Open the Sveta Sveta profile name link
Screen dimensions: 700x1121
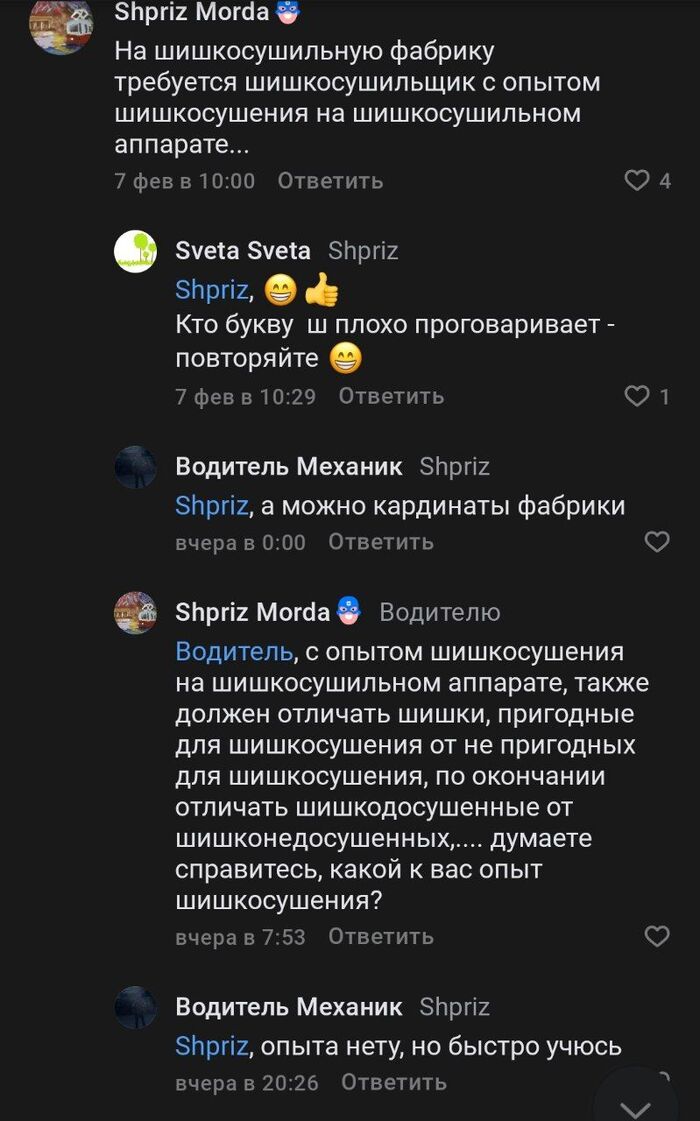pyautogui.click(x=243, y=251)
